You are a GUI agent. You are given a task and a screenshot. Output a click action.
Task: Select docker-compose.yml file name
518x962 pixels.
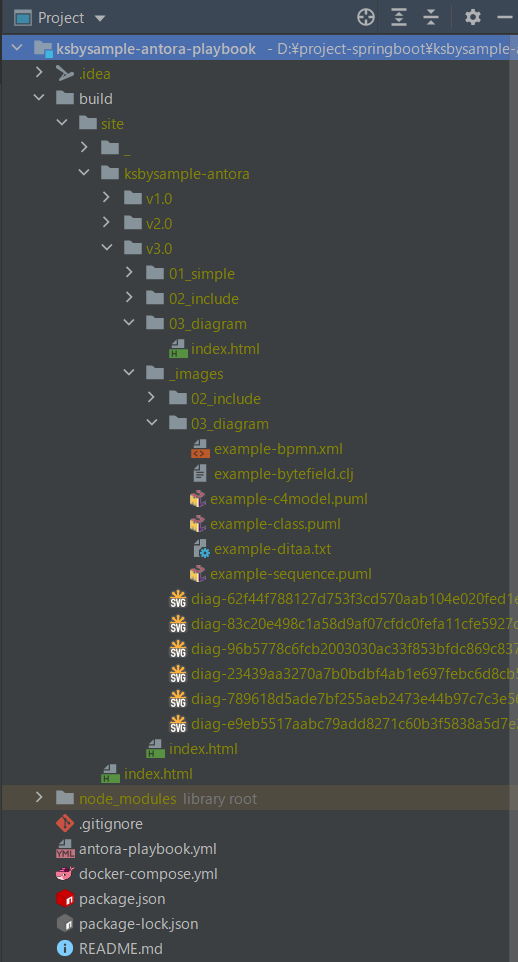(148, 874)
